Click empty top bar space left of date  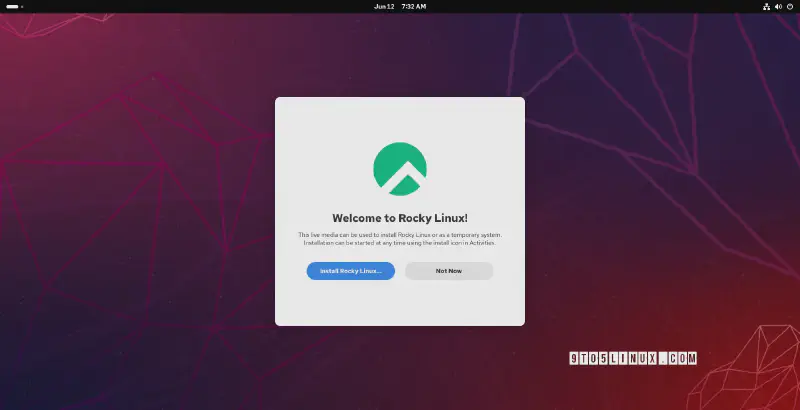tap(200, 6)
